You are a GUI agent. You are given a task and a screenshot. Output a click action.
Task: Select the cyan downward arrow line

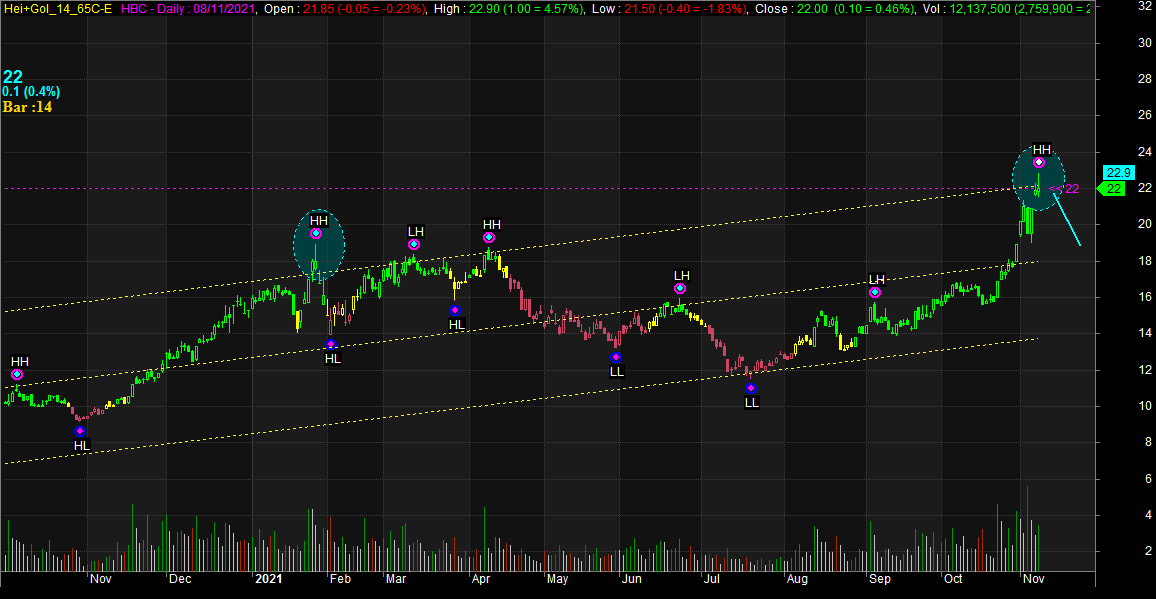pos(1062,220)
